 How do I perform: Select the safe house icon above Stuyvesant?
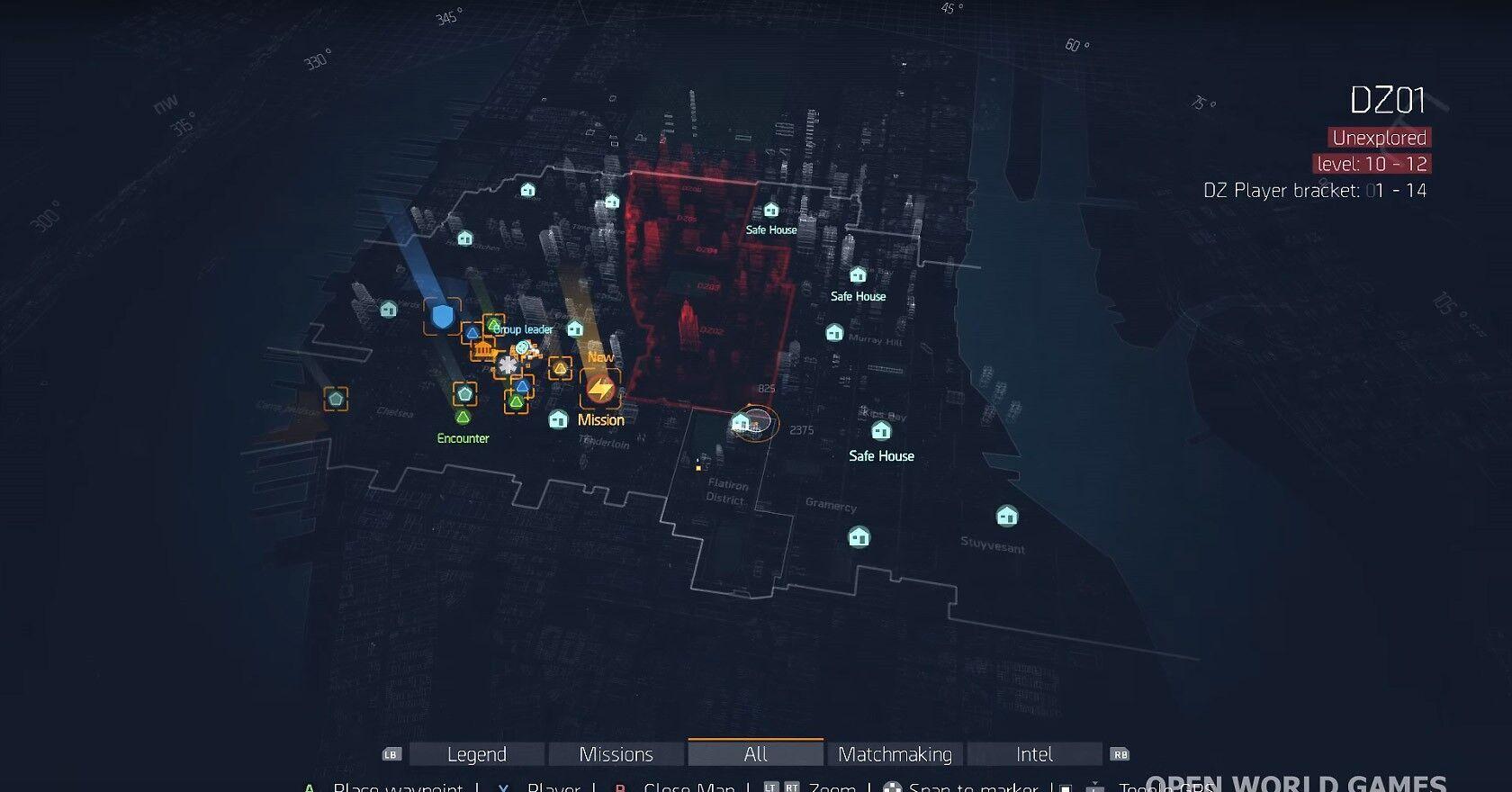pyautogui.click(x=1007, y=516)
